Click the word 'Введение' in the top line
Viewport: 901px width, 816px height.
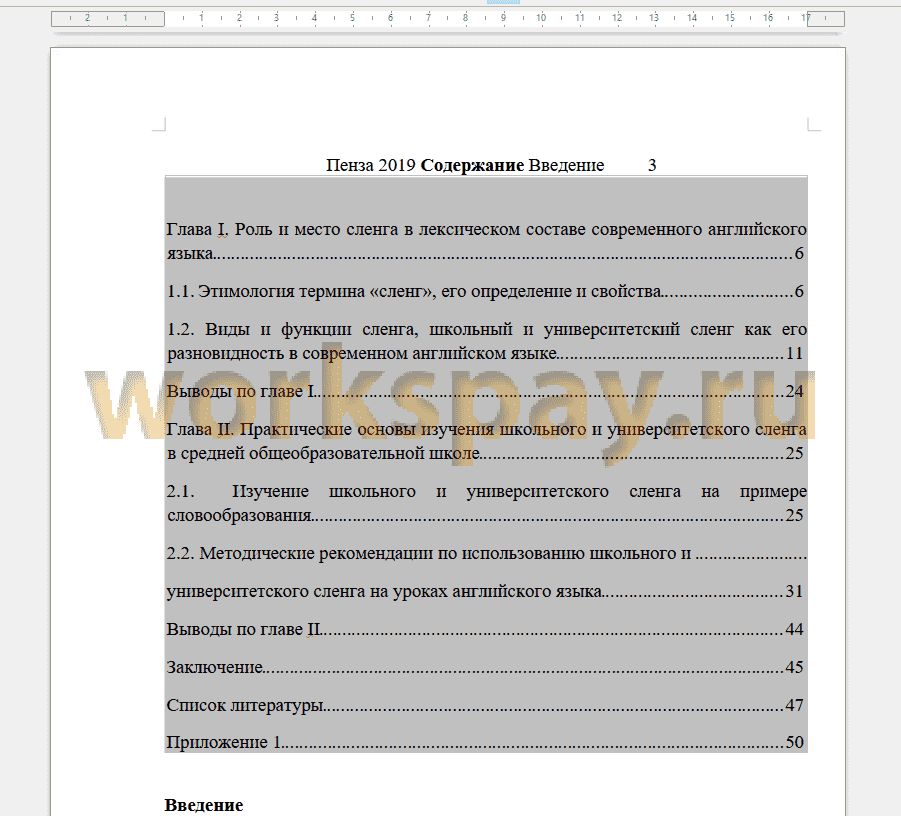(x=566, y=165)
